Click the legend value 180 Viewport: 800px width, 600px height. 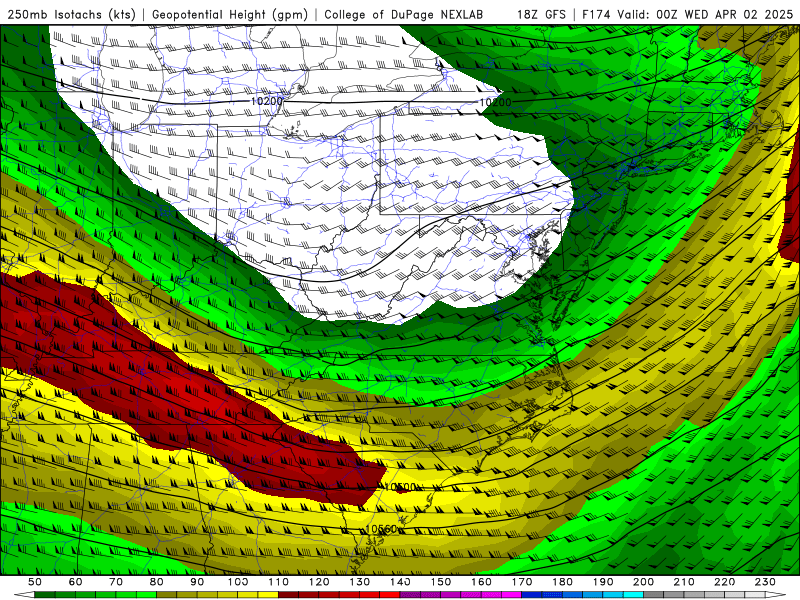(x=563, y=582)
